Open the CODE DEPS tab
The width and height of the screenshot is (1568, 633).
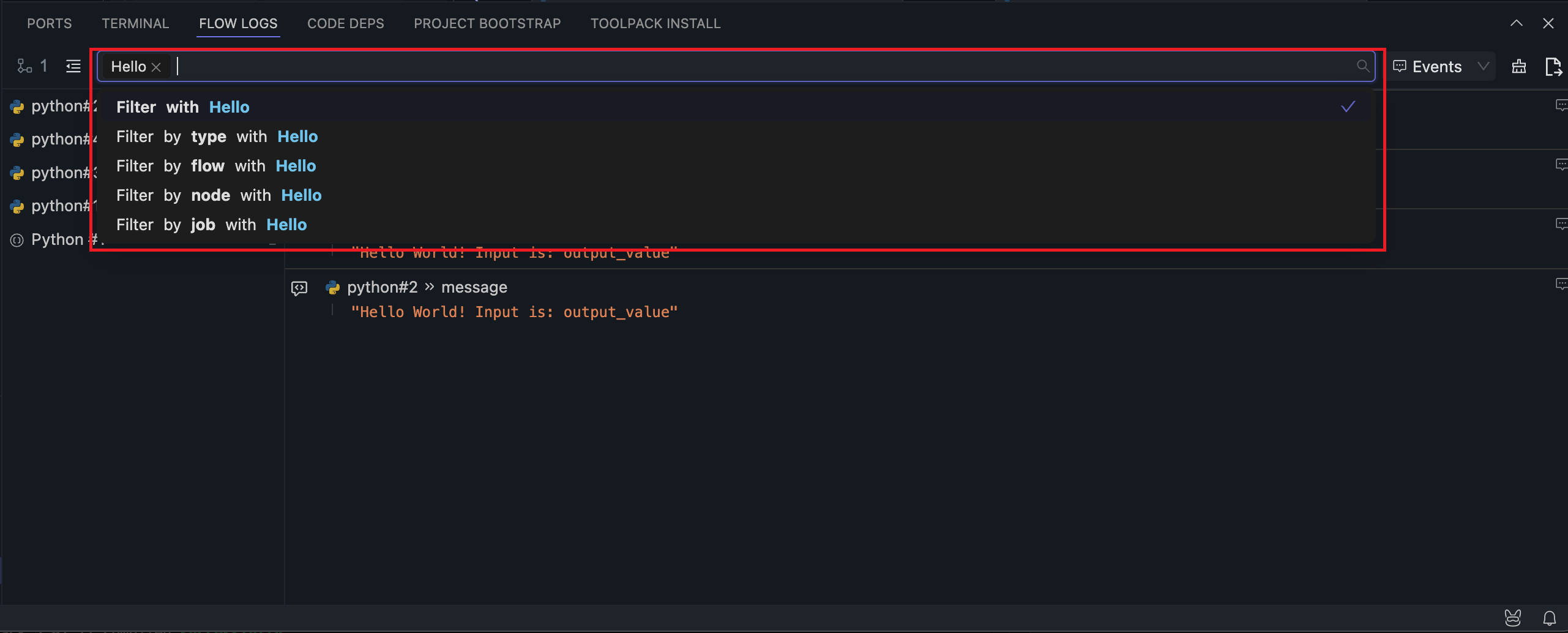[345, 23]
